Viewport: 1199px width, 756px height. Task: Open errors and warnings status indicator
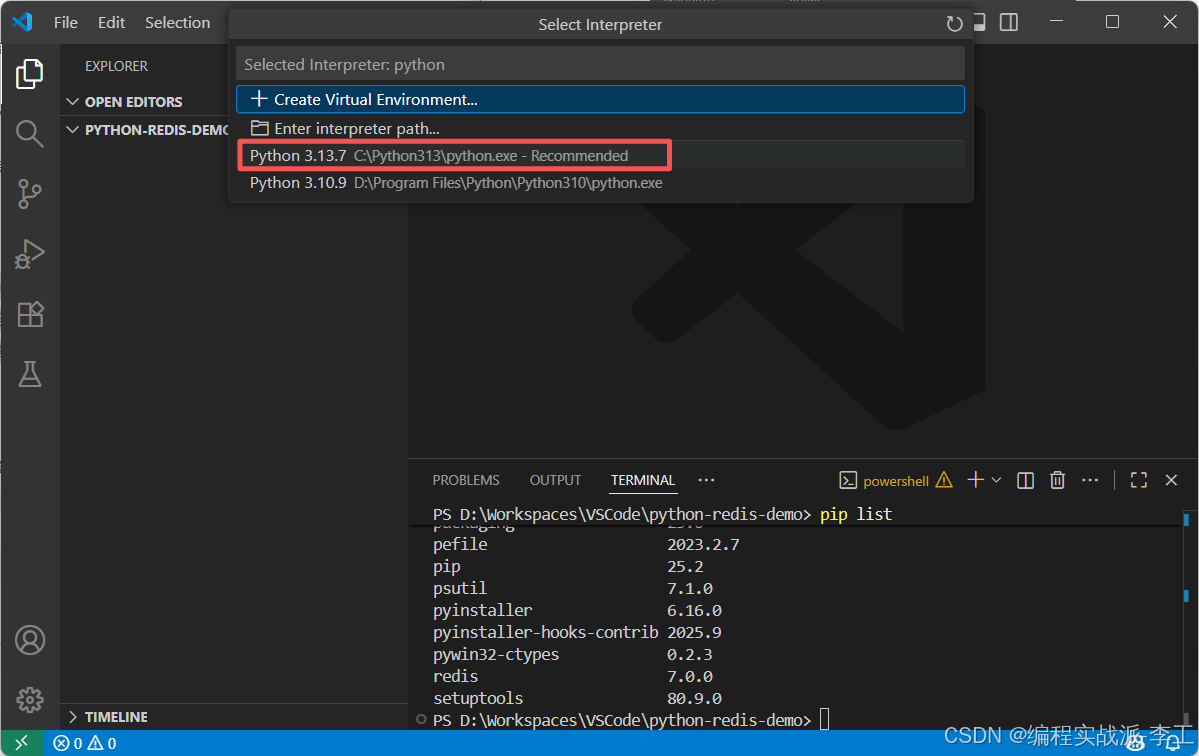[x=84, y=743]
